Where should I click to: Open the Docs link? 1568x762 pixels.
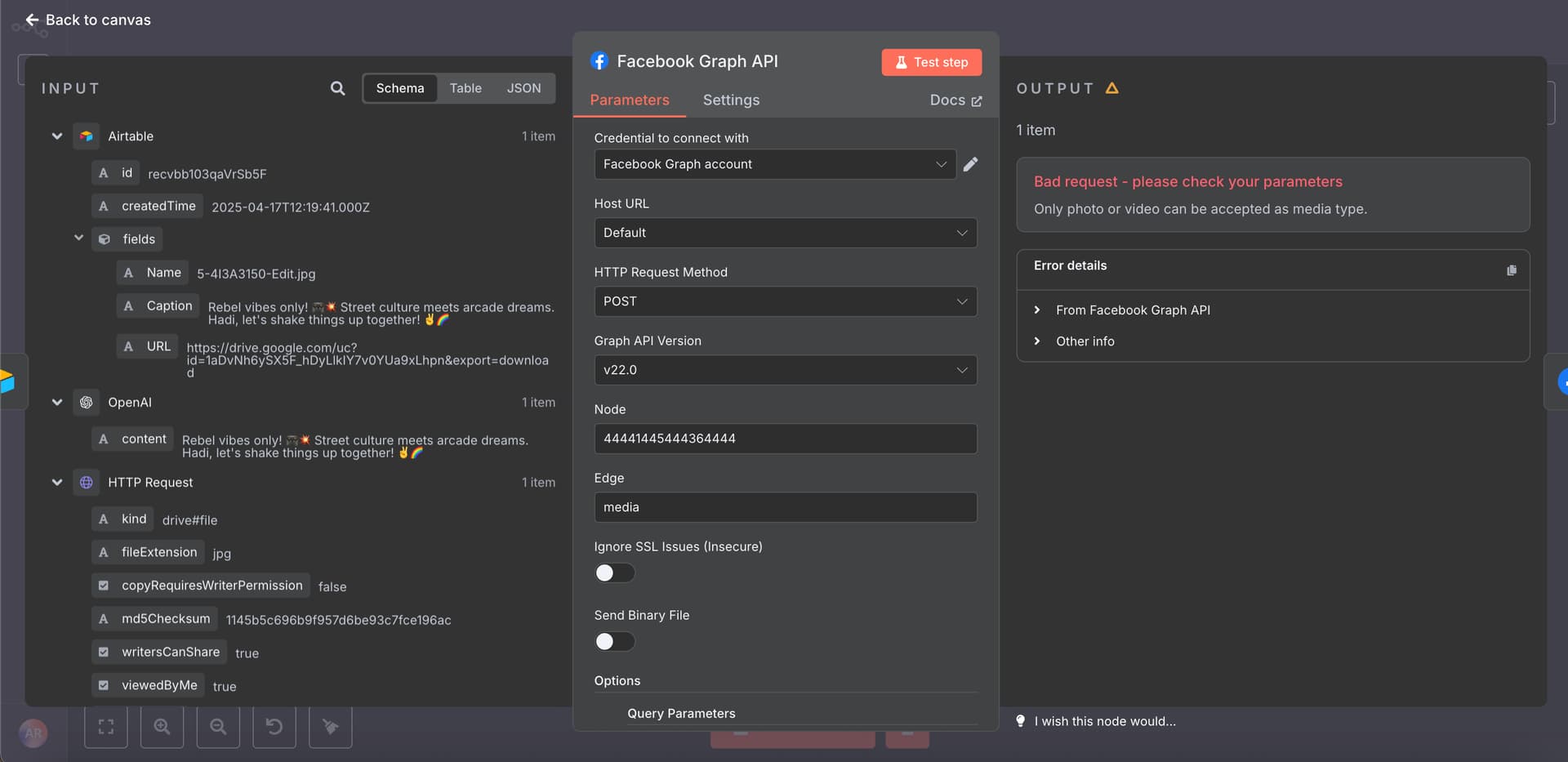point(955,100)
